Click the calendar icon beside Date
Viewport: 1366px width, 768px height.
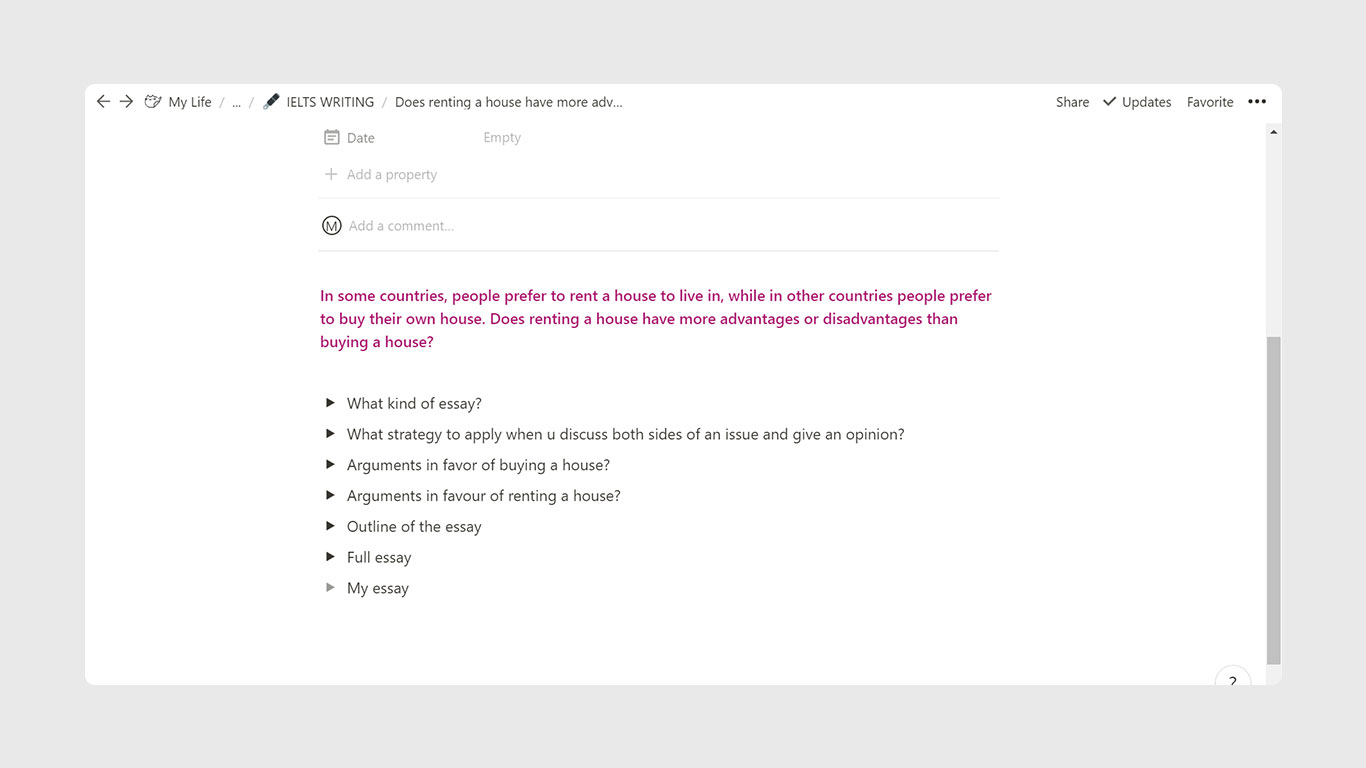coord(332,138)
